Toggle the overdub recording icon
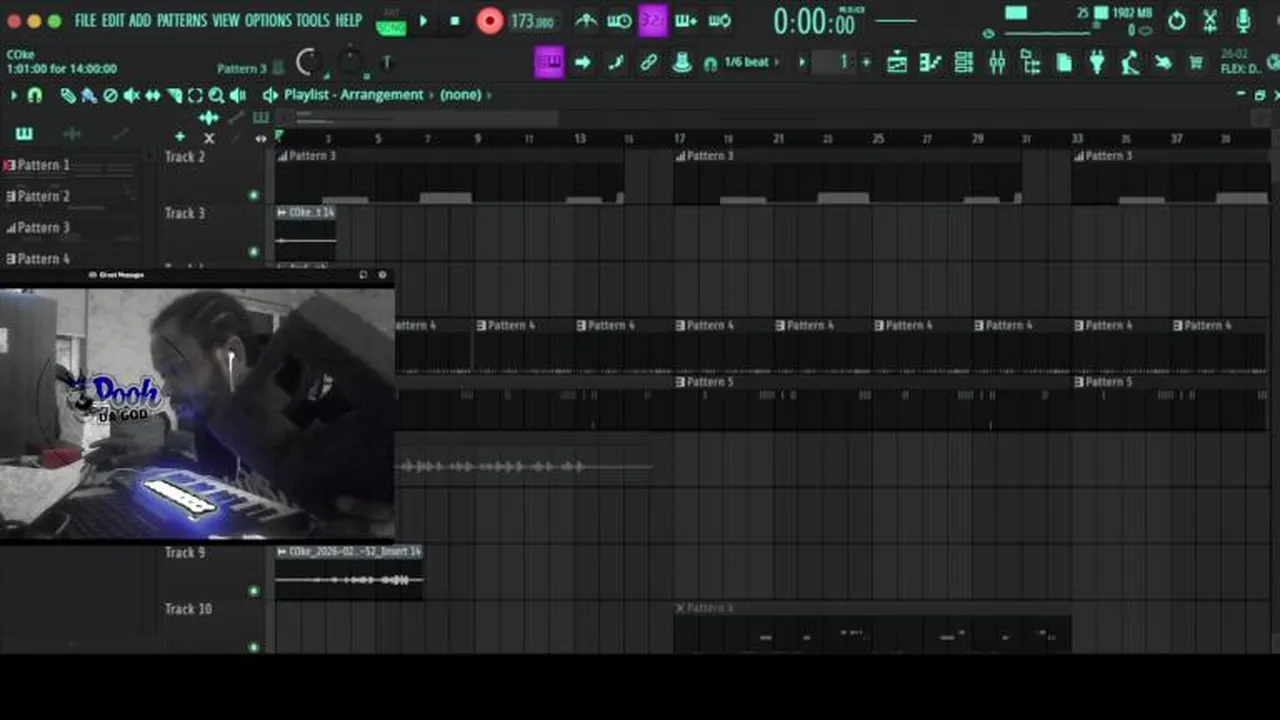1280x720 pixels. (x=685, y=20)
